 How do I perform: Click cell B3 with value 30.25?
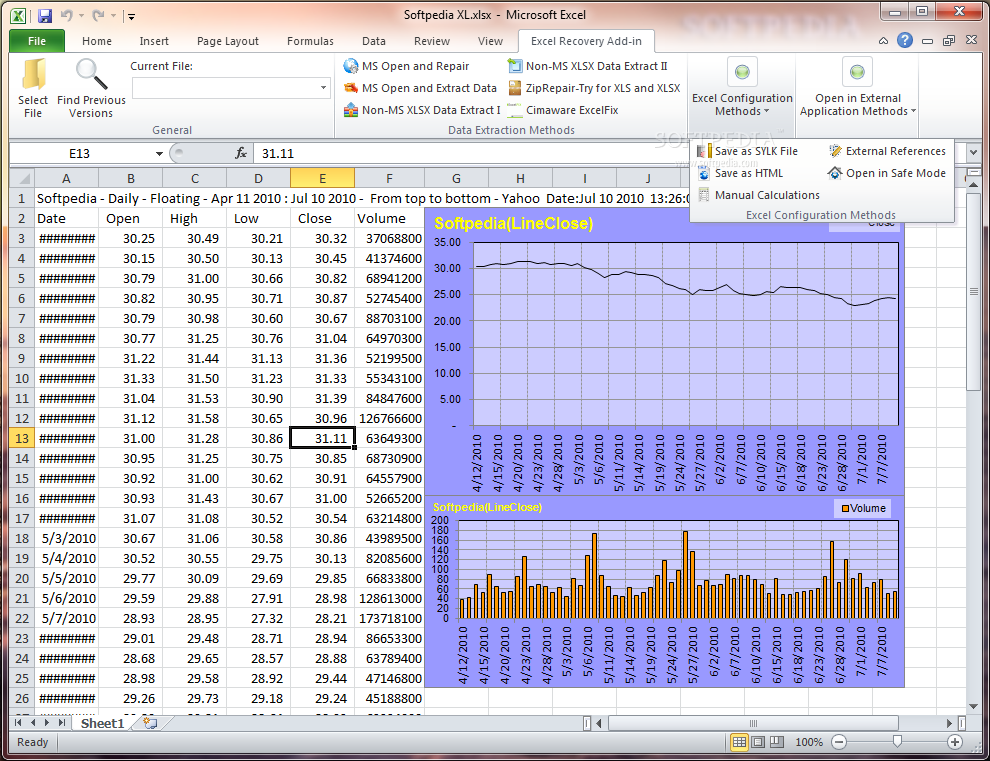[x=131, y=238]
